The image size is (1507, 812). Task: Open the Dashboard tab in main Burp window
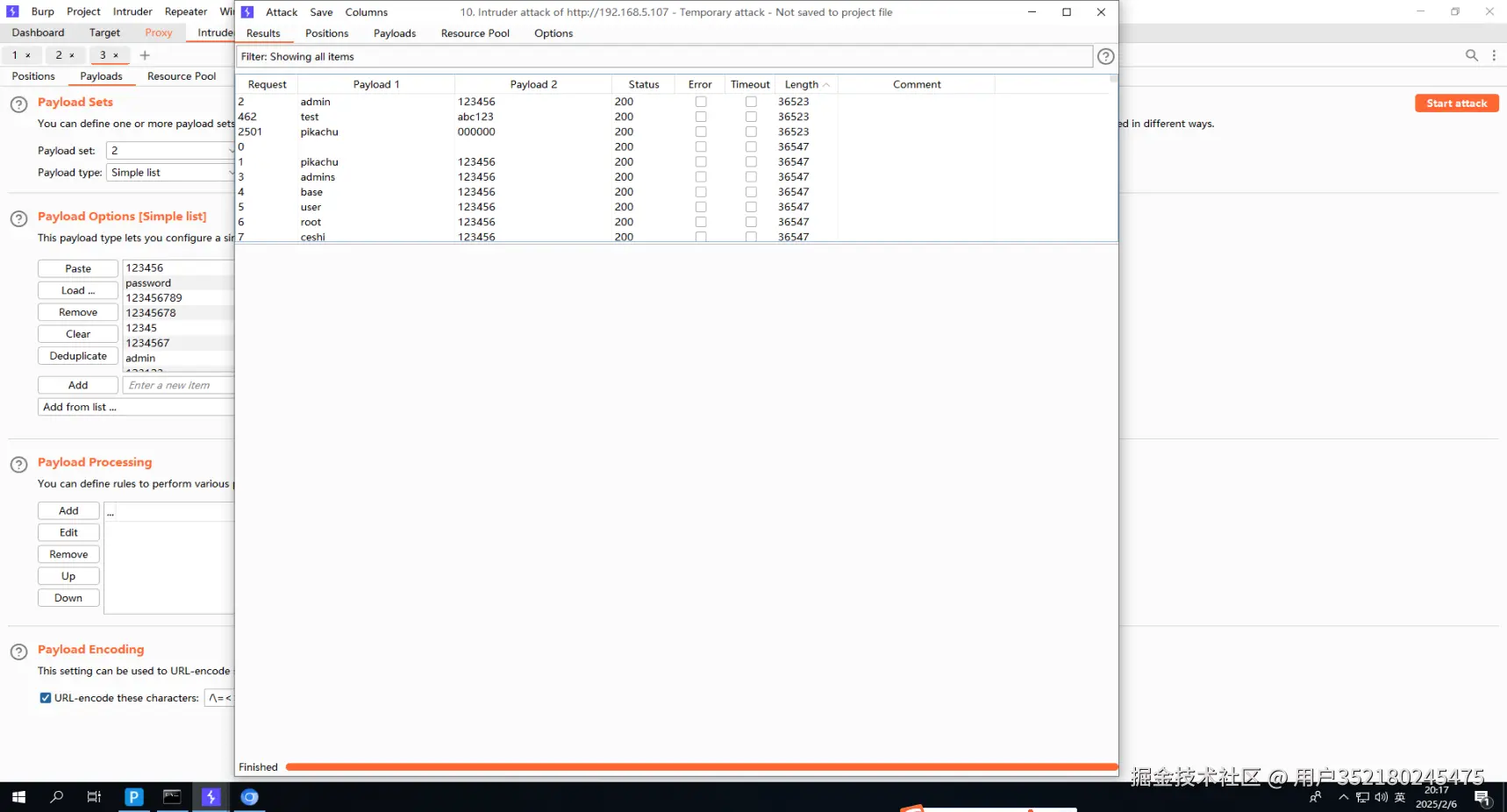(x=38, y=32)
